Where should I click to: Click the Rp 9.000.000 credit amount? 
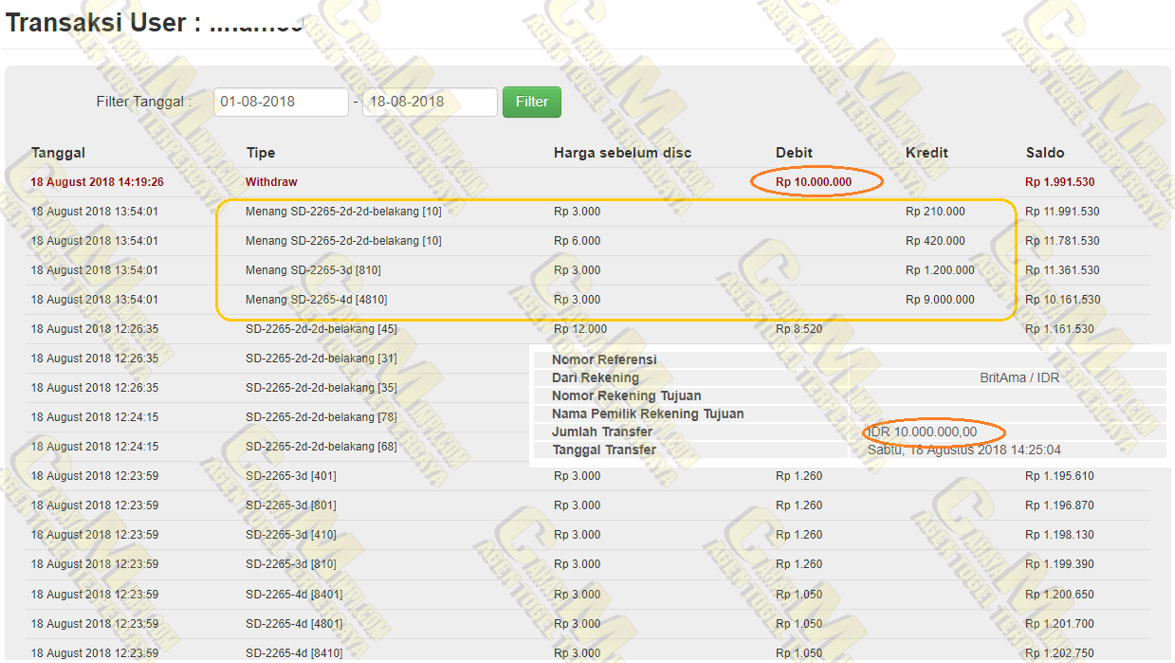tap(940, 300)
